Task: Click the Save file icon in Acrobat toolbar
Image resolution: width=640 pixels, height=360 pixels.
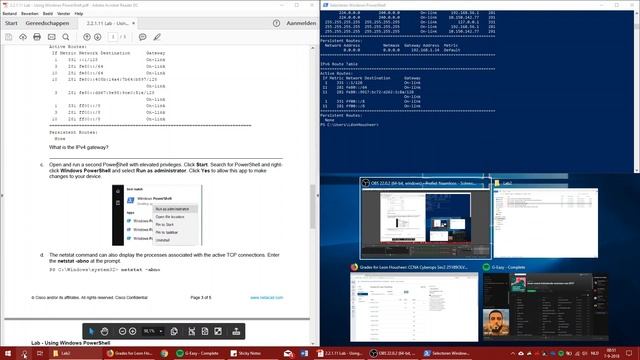Action: [x=9, y=37]
